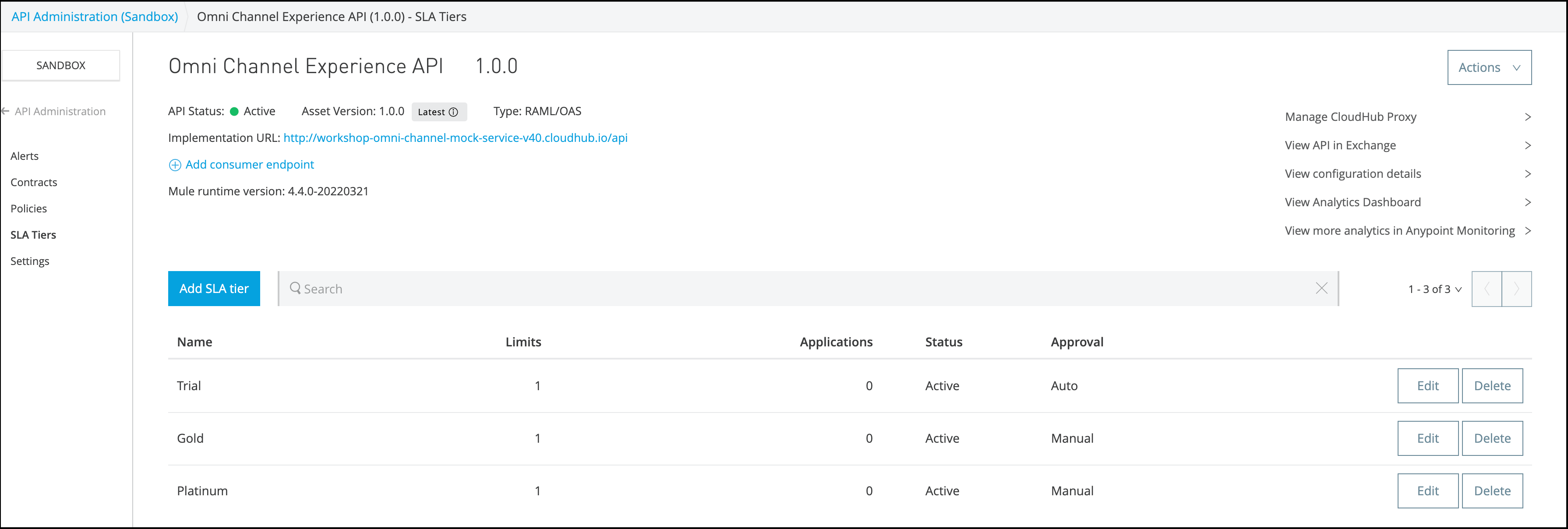This screenshot has width=1568, height=529.
Task: Click the info icon in Latest badge
Action: pyautogui.click(x=453, y=112)
